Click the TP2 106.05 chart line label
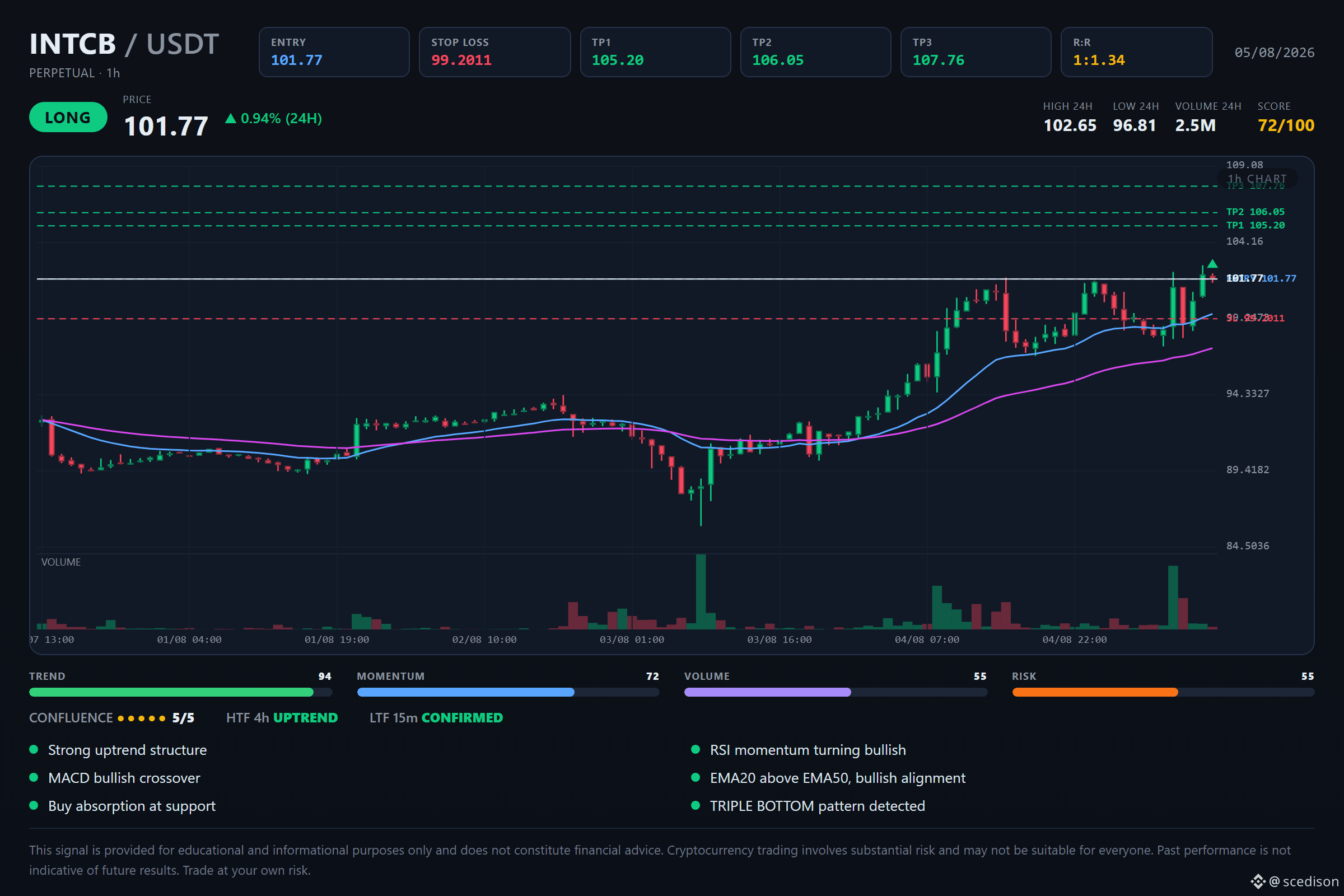Image resolution: width=1344 pixels, height=896 pixels. (x=1256, y=212)
